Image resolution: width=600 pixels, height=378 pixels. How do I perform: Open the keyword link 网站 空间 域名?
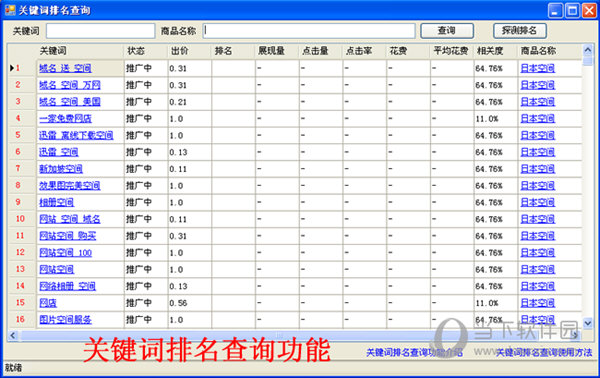click(70, 219)
